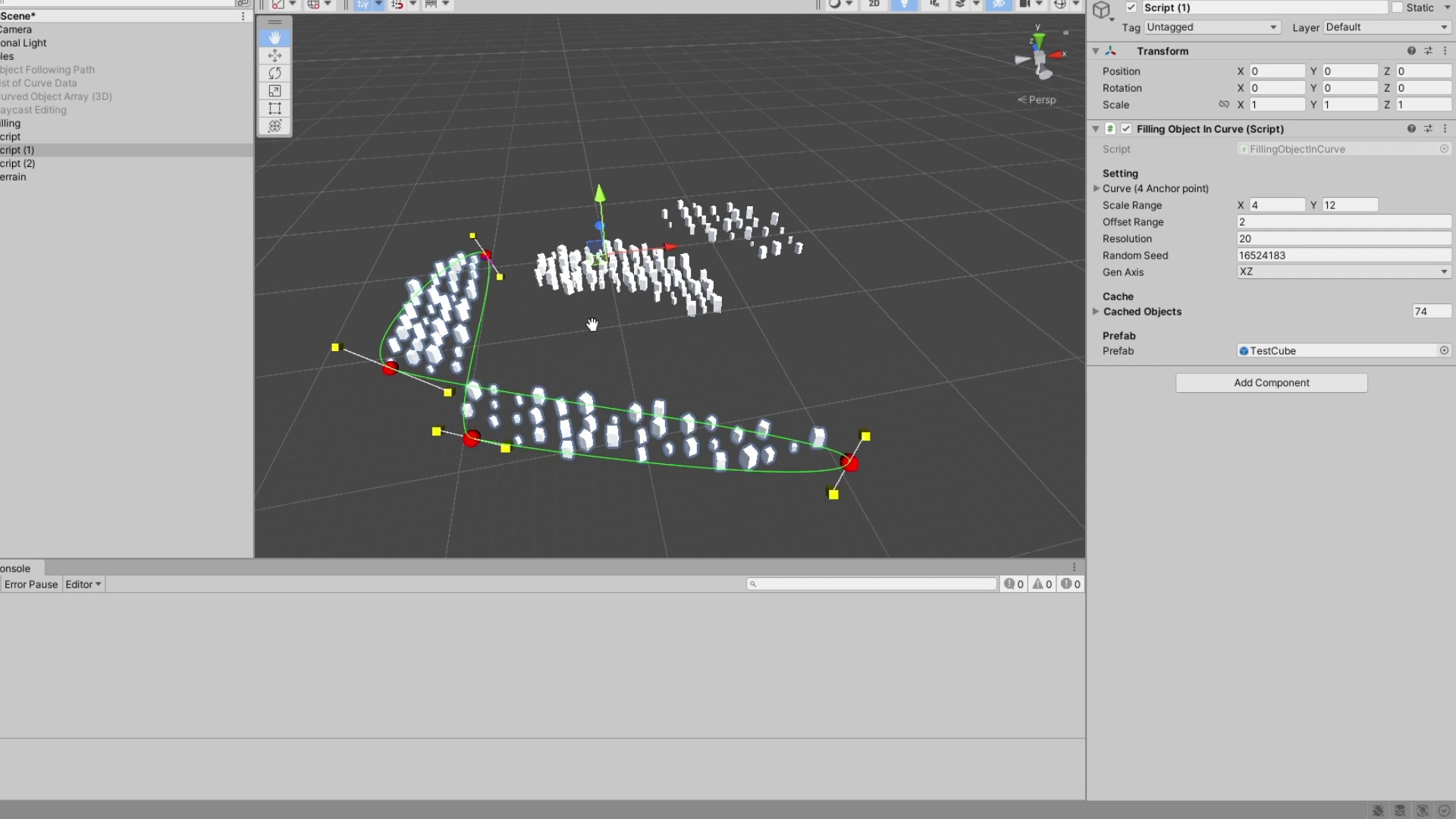Toggle console error message count filter
1456x819 pixels.
(1071, 584)
